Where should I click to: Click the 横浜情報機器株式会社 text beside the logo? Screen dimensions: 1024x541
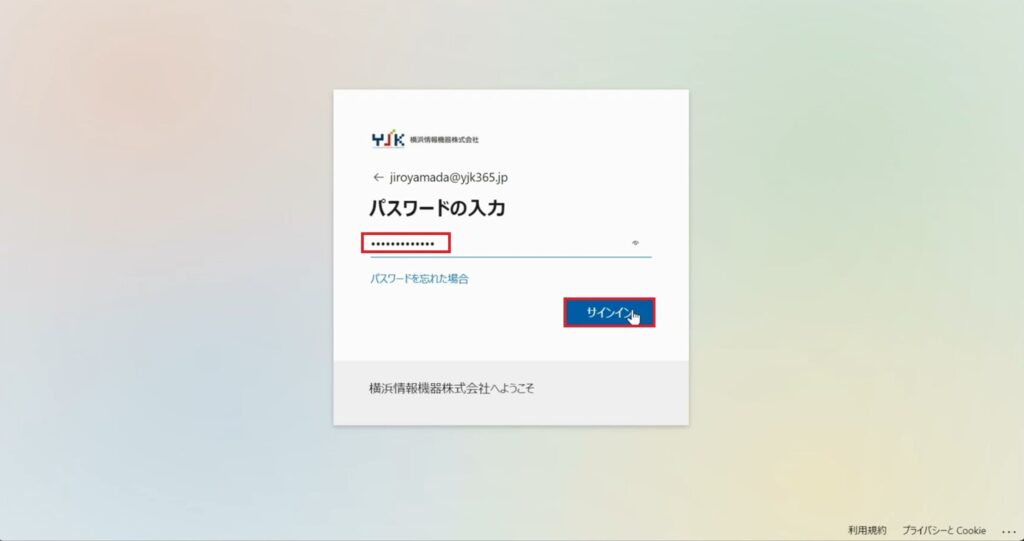tap(444, 140)
